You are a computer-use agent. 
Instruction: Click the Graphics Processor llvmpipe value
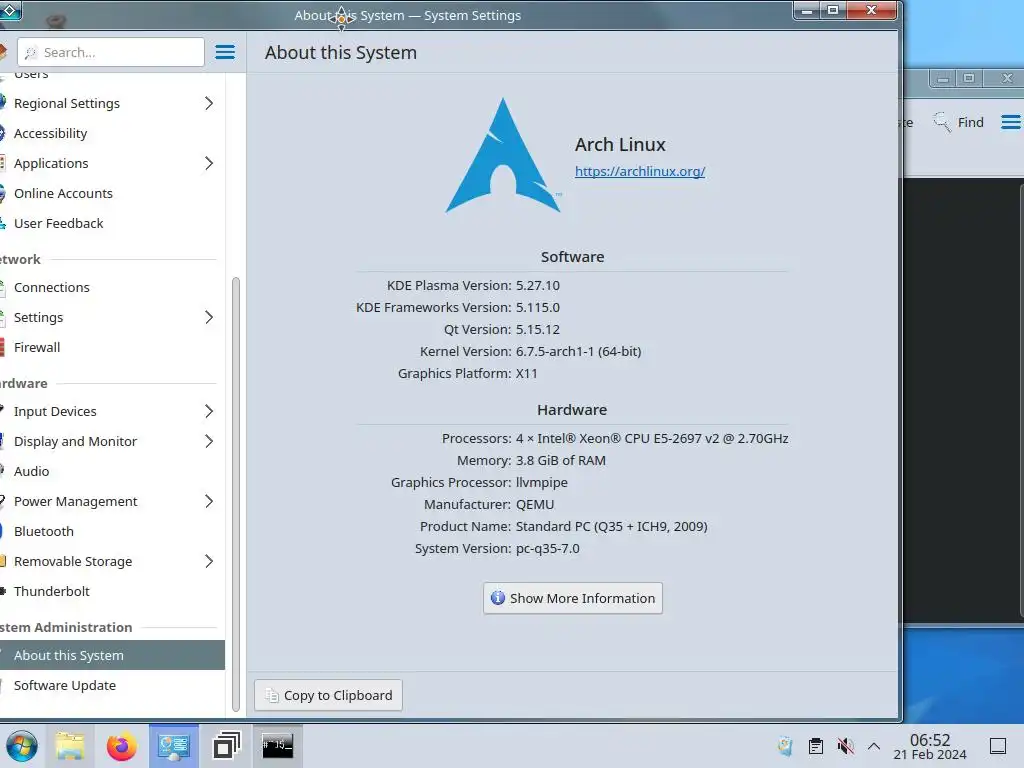click(x=541, y=483)
